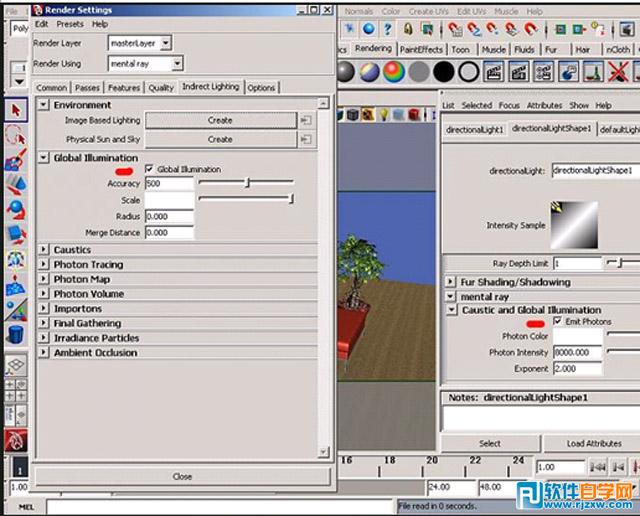
Task: Step back one frame button
Action: coord(619,467)
